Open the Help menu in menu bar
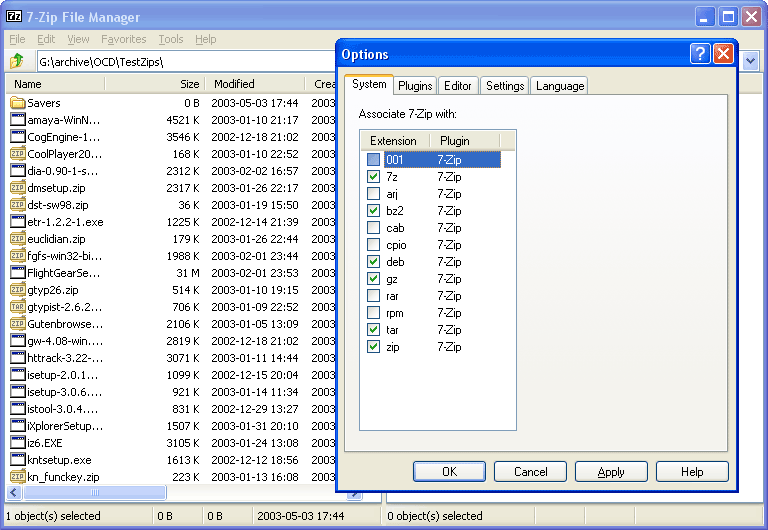This screenshot has width=768, height=530. 205,39
